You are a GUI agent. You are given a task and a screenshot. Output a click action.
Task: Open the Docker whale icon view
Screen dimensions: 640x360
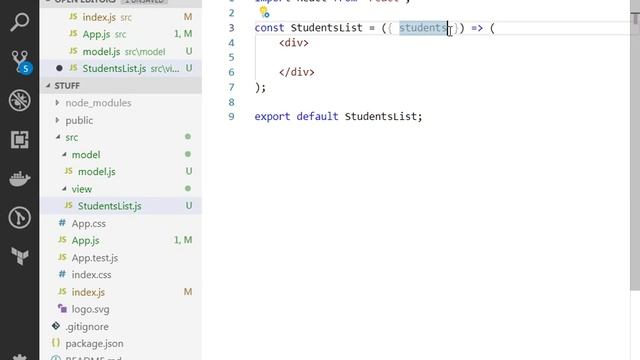click(20, 178)
